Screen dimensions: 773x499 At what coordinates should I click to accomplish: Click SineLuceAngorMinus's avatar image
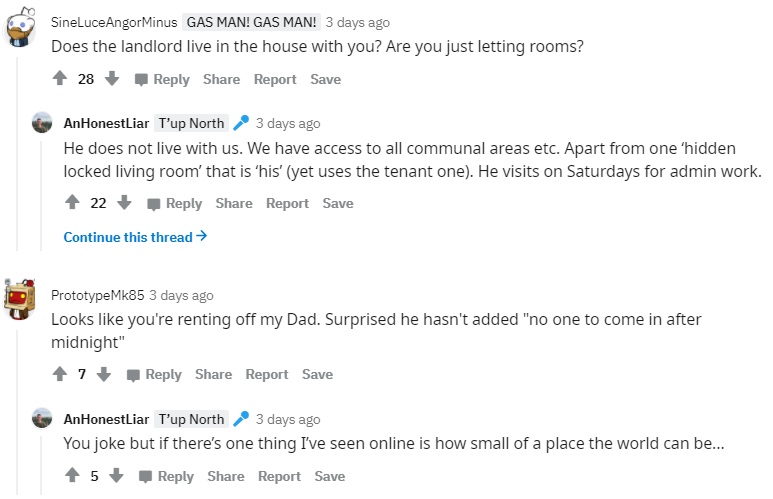(19, 28)
